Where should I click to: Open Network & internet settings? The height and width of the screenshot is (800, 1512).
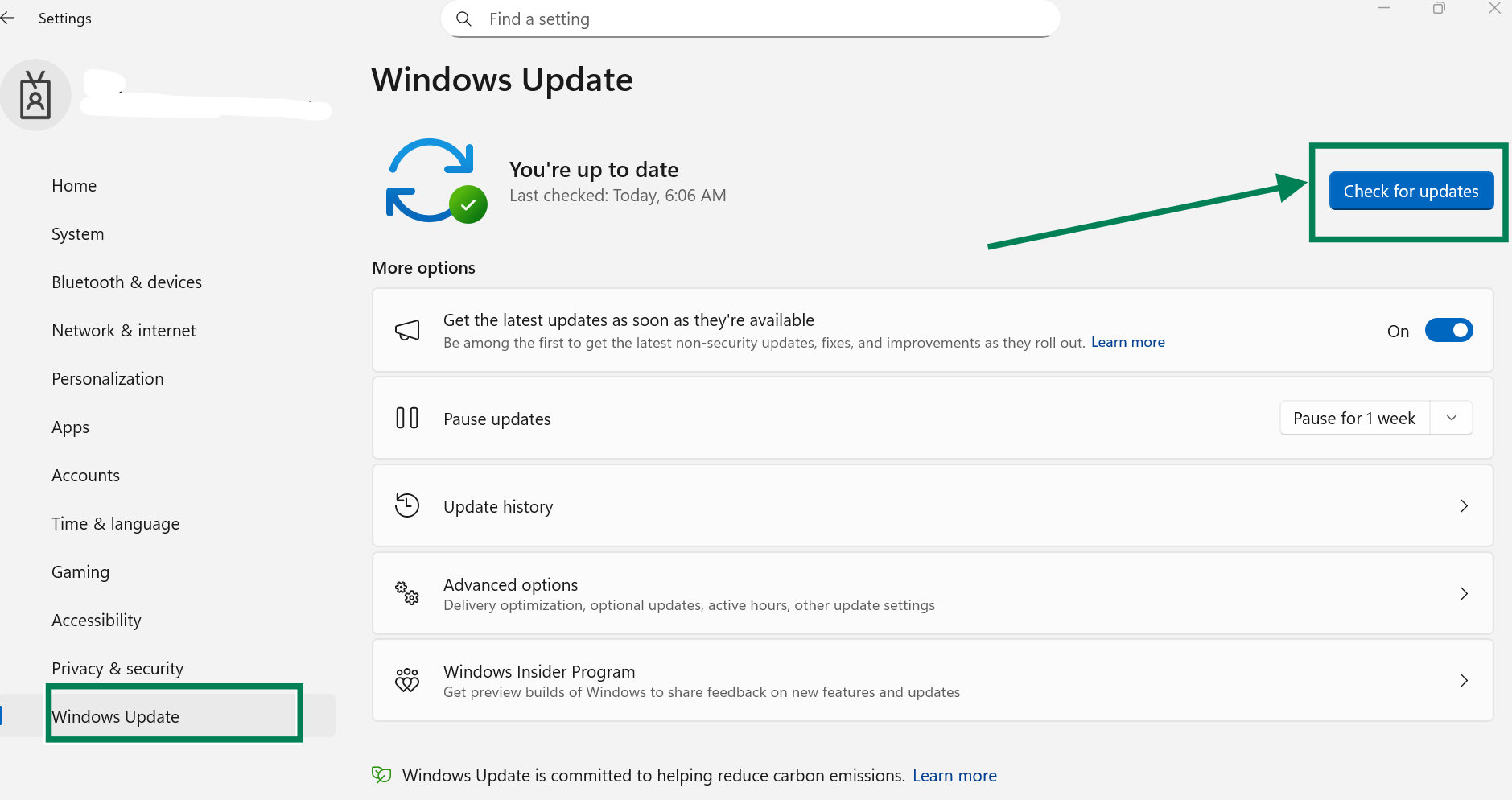pos(124,331)
